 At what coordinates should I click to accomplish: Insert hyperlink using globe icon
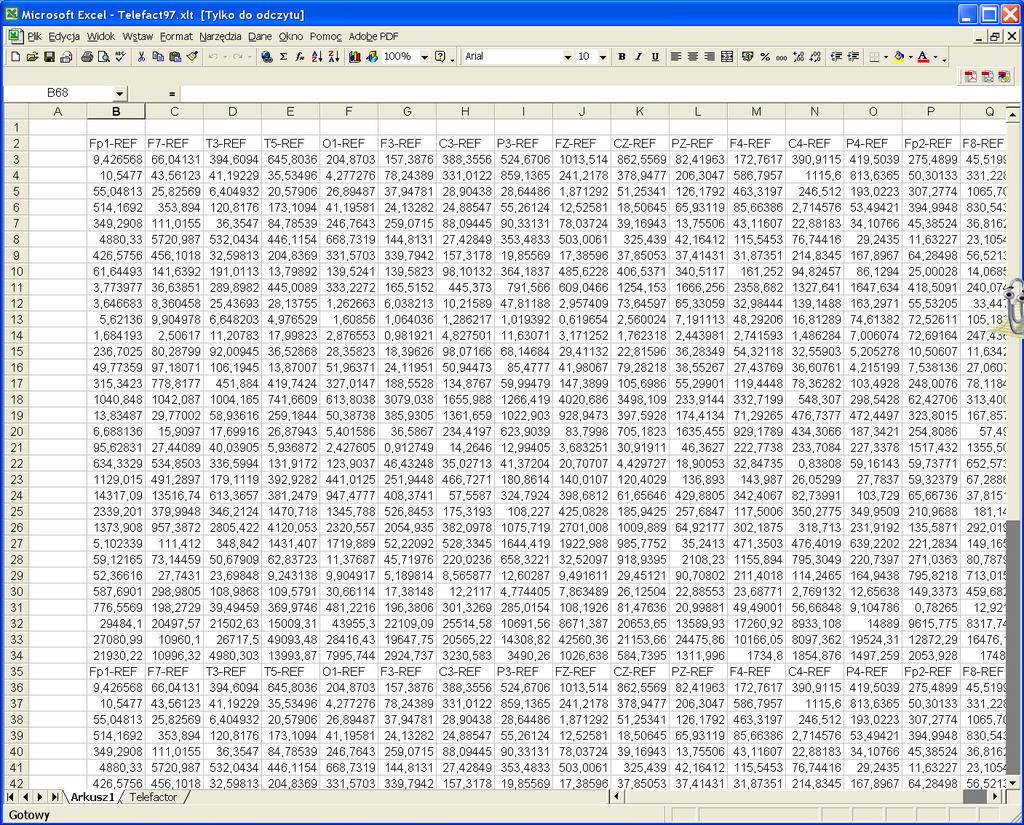pos(266,57)
